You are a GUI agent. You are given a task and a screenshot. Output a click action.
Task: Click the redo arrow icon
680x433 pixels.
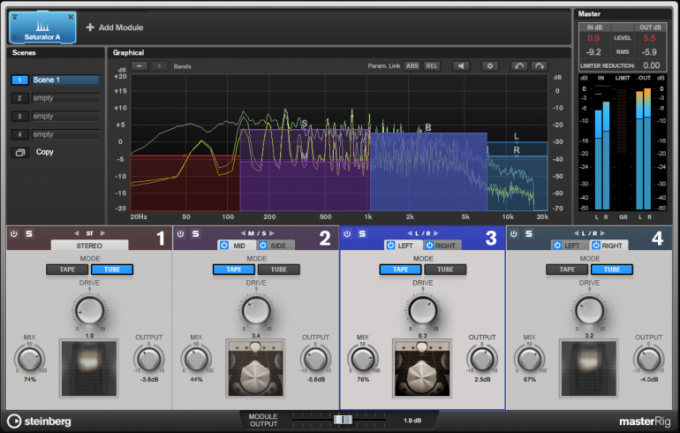(x=539, y=66)
